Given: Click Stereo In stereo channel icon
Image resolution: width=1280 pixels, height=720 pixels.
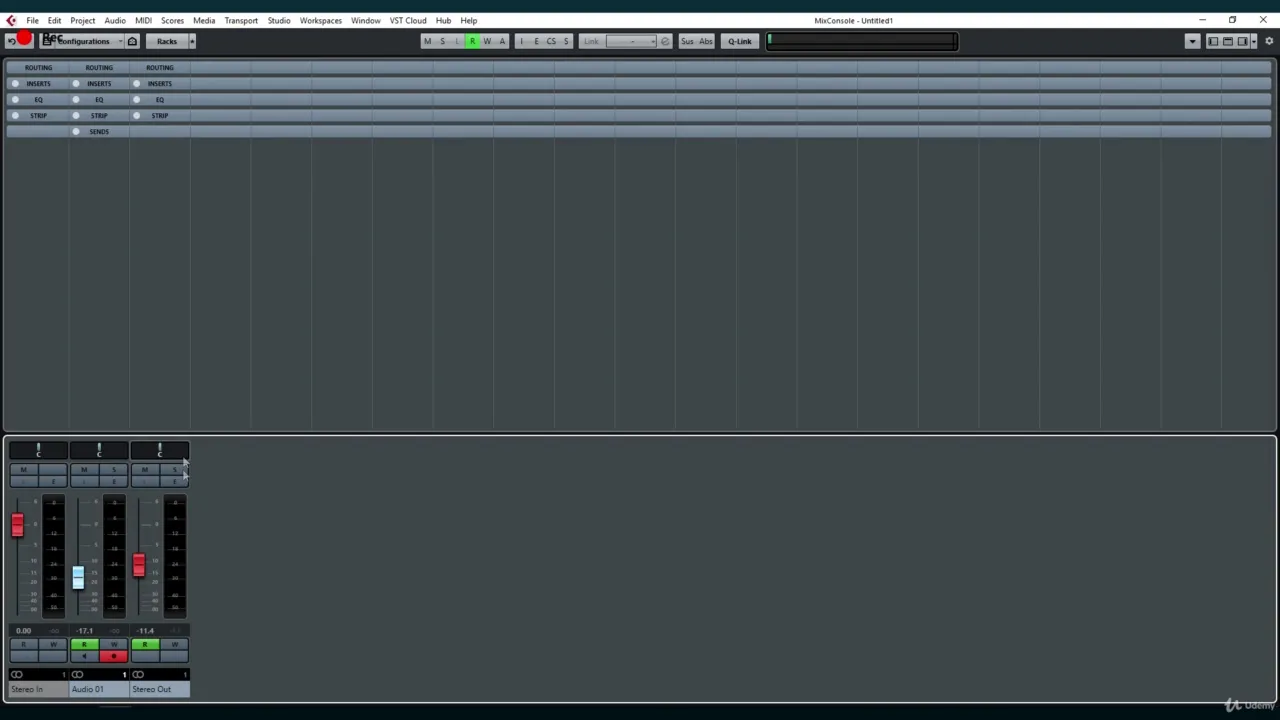Looking at the screenshot, I should 17,675.
